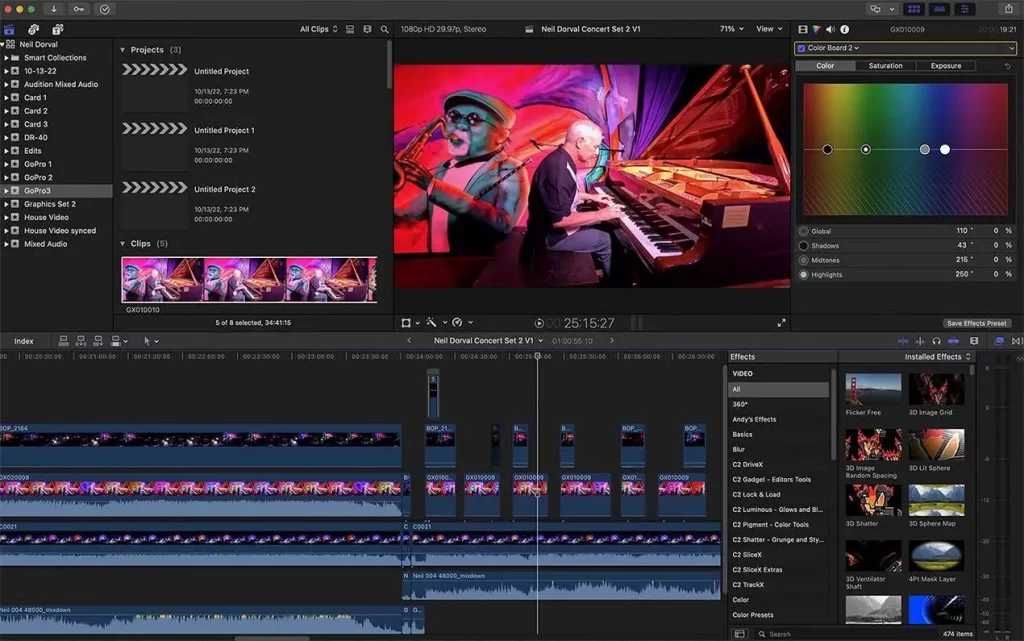Open the Video inspector filmstrip icon
This screenshot has height=641, width=1024.
803,29
